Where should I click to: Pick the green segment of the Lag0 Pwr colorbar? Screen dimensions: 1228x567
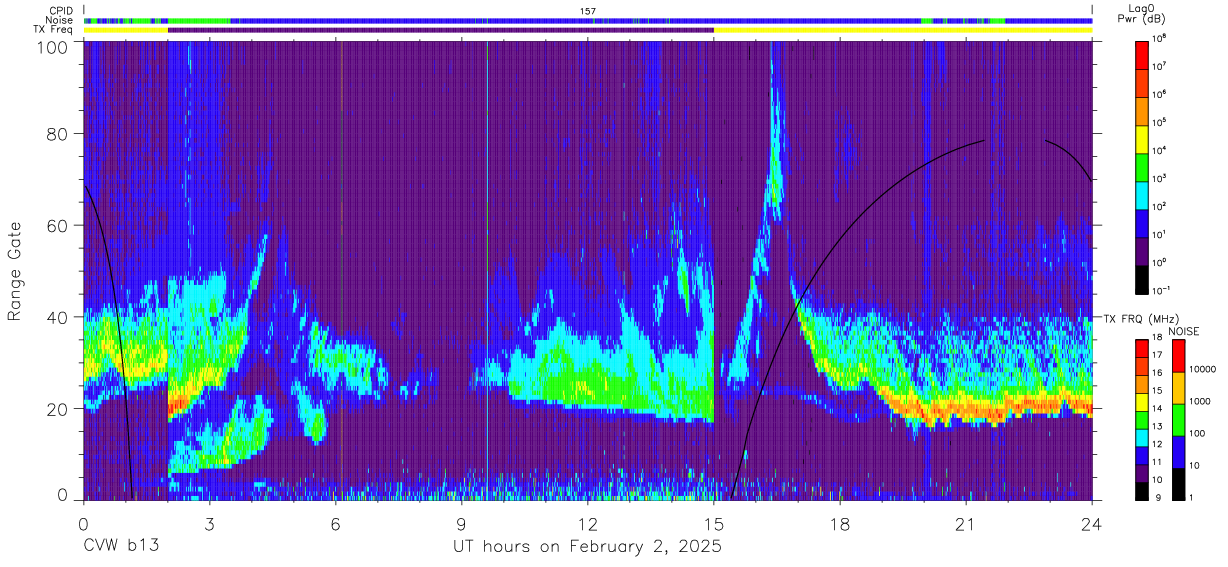[1142, 167]
